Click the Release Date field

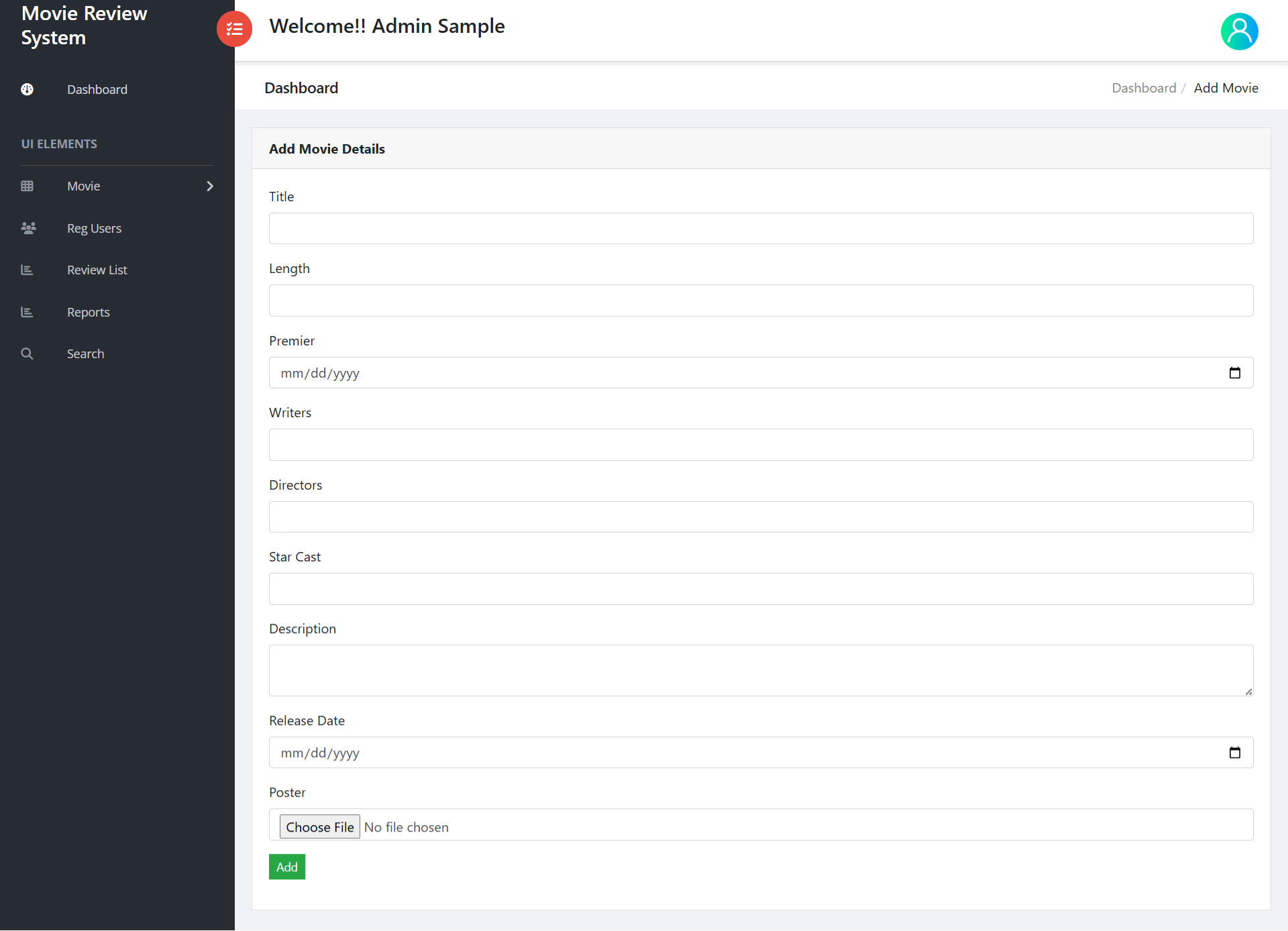761,753
